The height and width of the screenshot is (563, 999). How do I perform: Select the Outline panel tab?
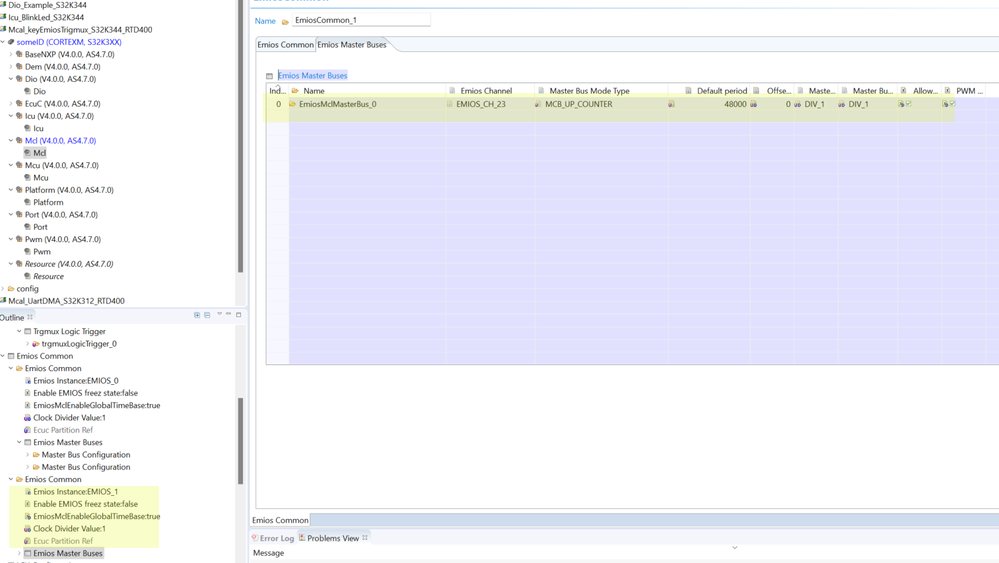pos(15,317)
